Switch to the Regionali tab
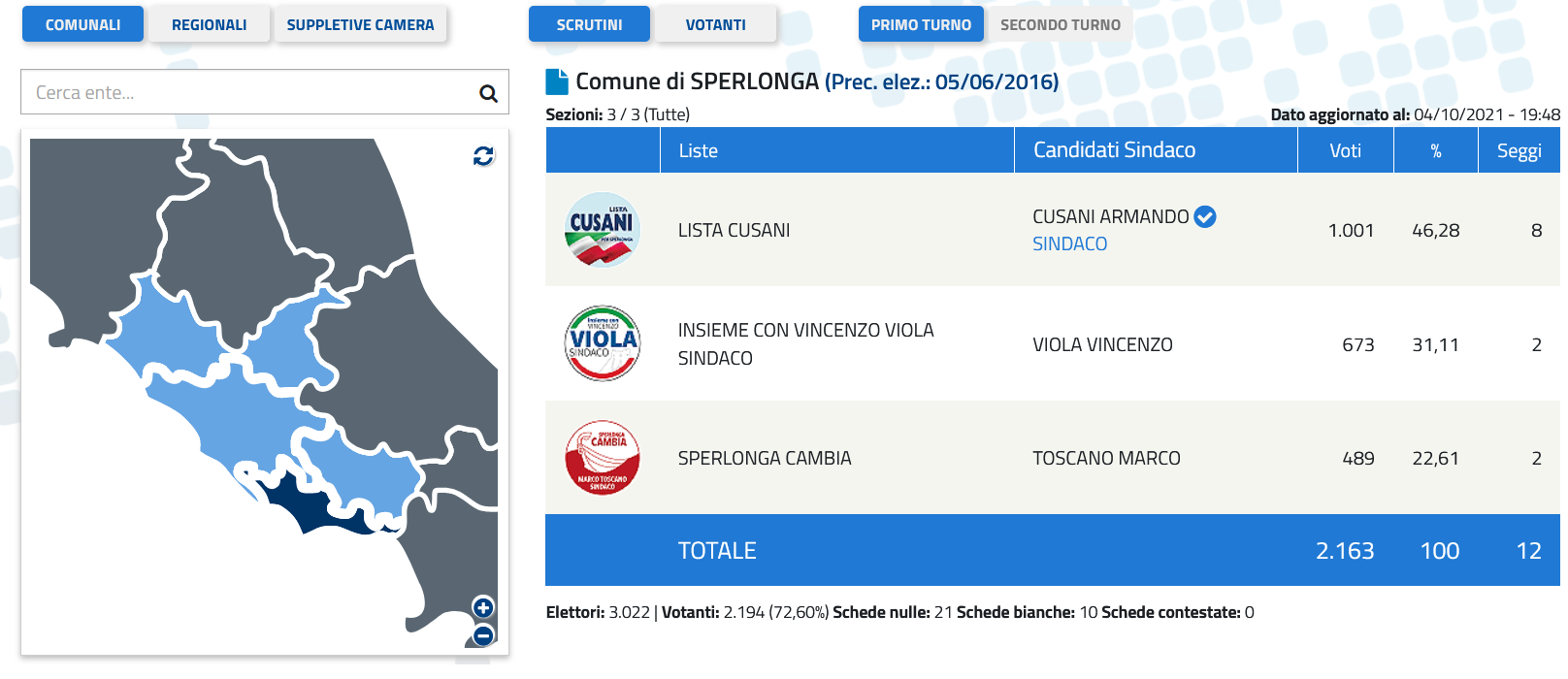 pyautogui.click(x=209, y=24)
